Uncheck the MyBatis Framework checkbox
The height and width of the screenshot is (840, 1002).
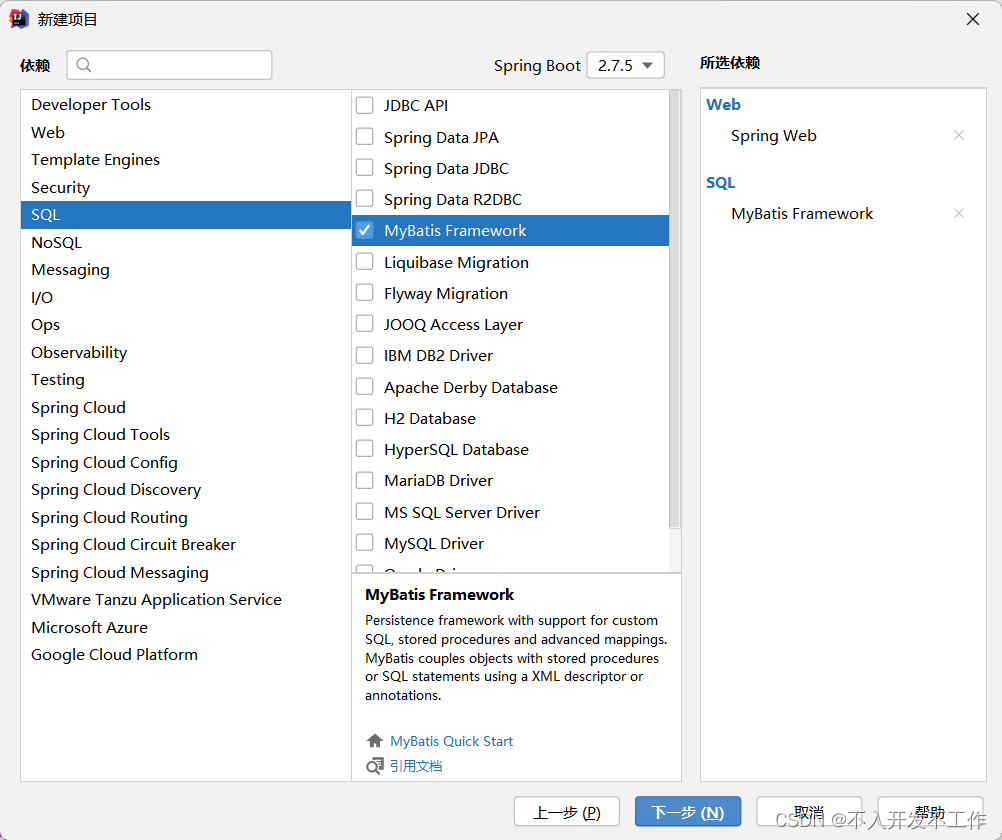[364, 230]
